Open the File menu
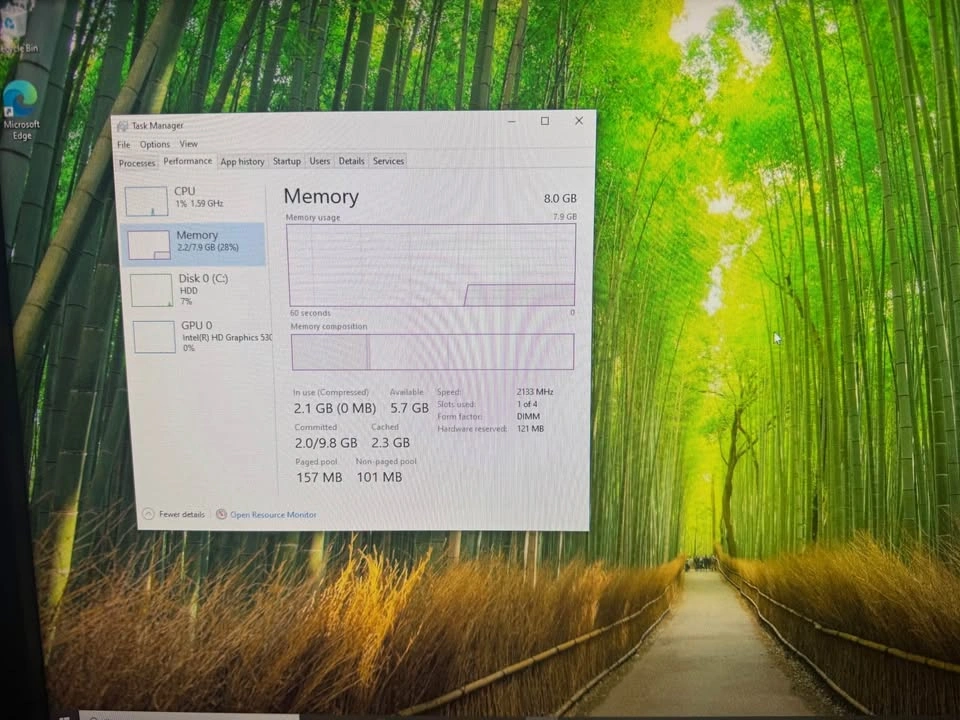Image resolution: width=960 pixels, height=720 pixels. pyautogui.click(x=123, y=144)
